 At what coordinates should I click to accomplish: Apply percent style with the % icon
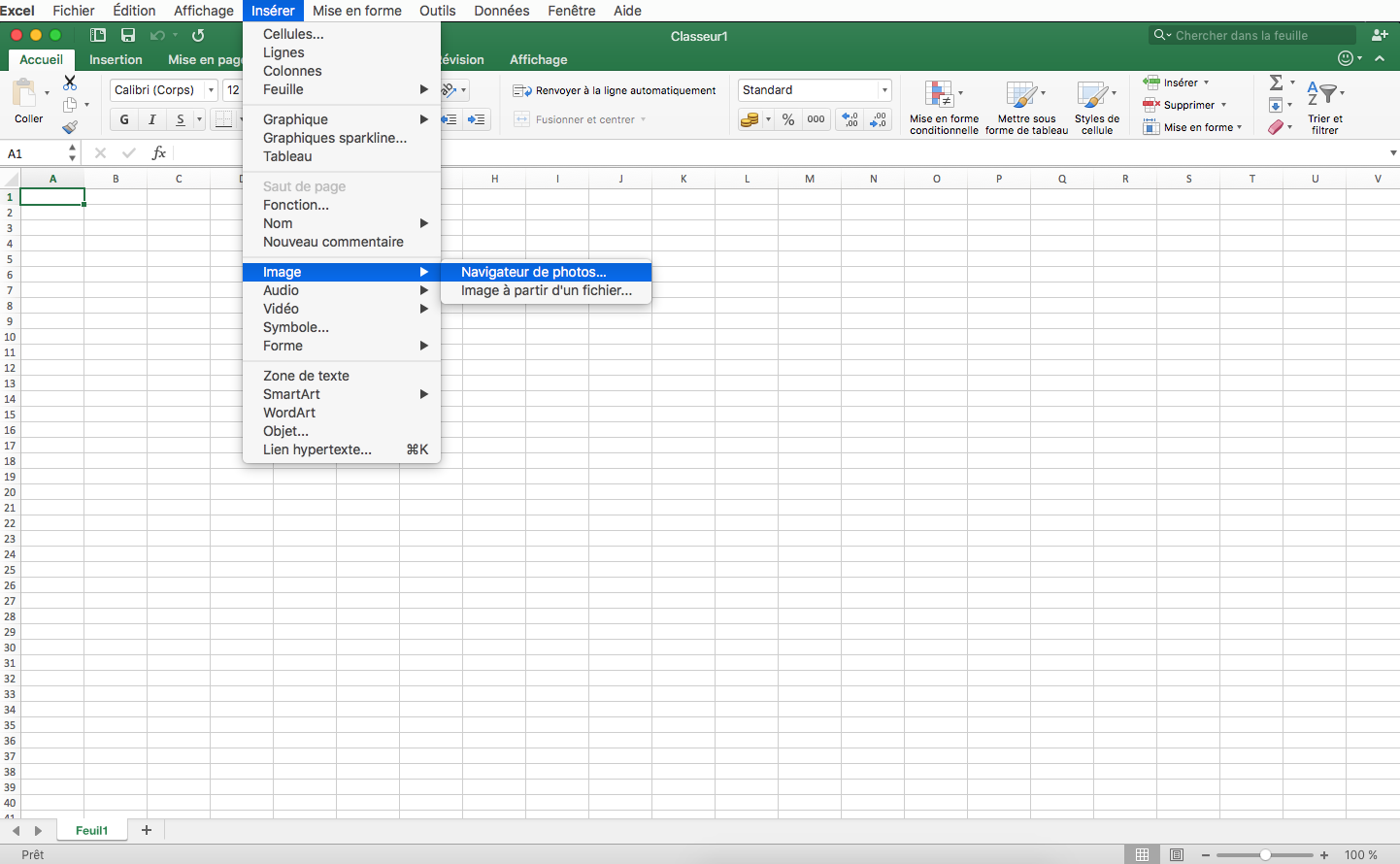788,119
